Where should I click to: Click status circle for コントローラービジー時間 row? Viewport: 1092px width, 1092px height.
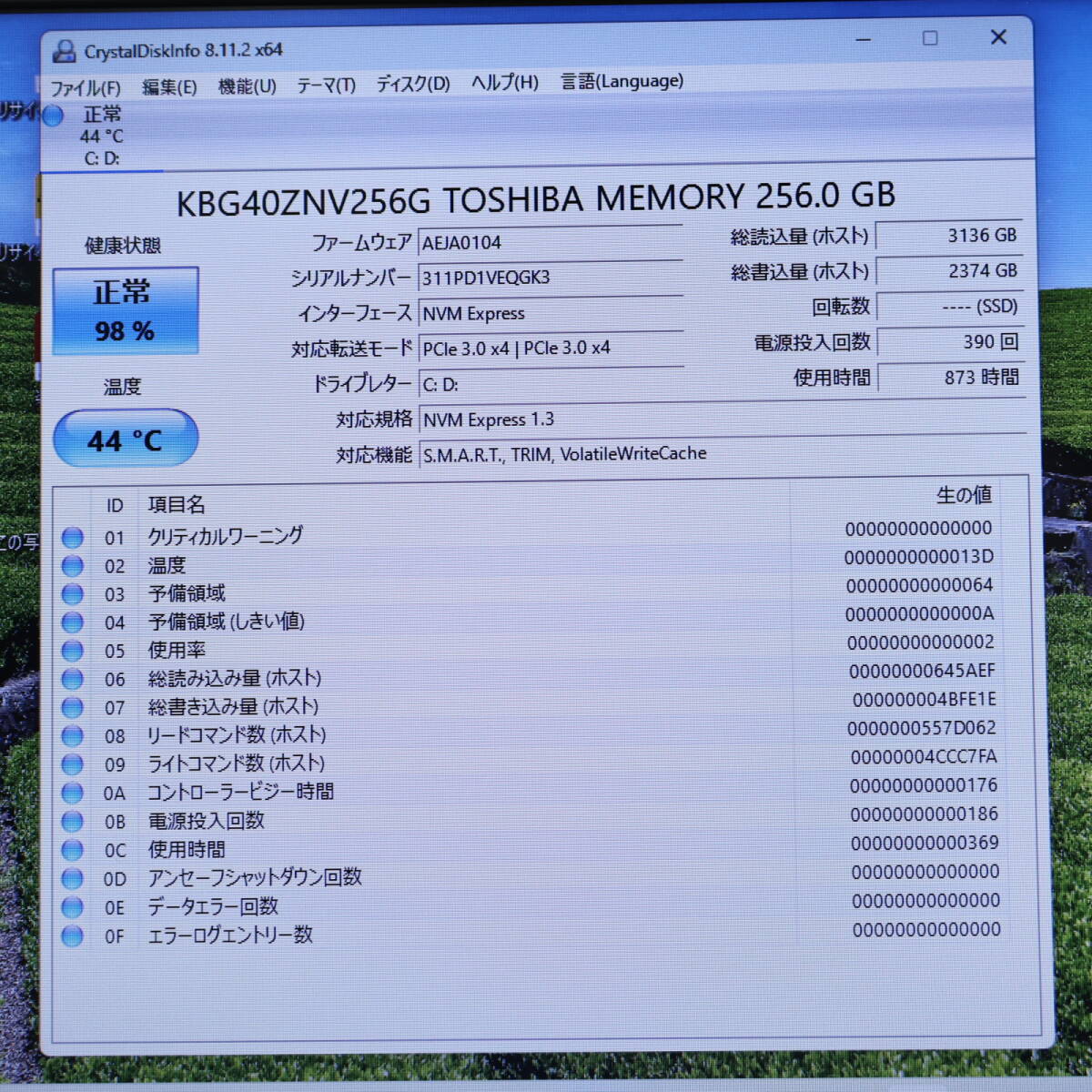pos(73,793)
